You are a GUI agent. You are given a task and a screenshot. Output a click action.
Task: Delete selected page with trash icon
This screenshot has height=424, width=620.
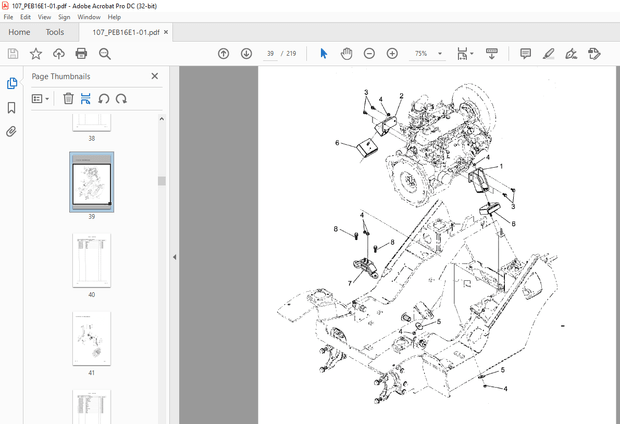pyautogui.click(x=68, y=98)
